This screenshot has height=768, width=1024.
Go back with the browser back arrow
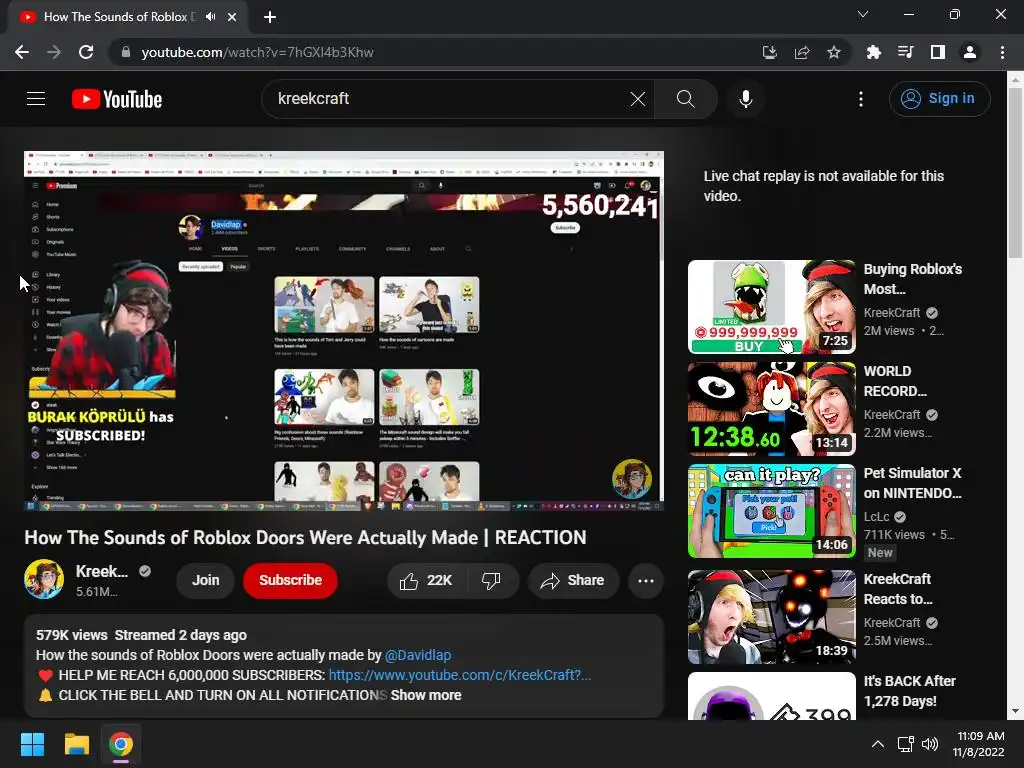point(22,52)
